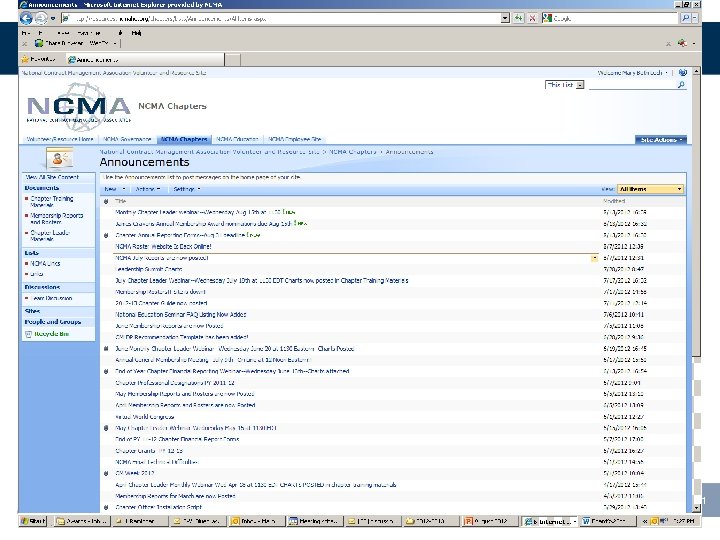This screenshot has width=720, height=540.
Task: Open the NCMA Education tab
Action: 237,139
